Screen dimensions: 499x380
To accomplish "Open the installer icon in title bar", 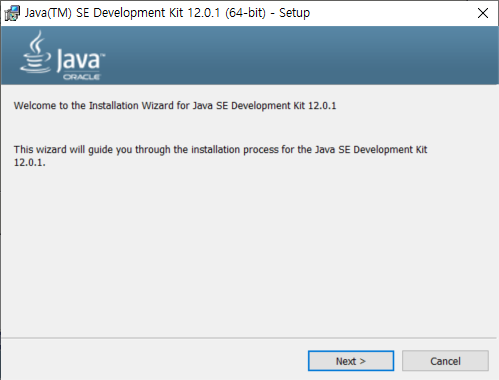I will tap(12, 13).
